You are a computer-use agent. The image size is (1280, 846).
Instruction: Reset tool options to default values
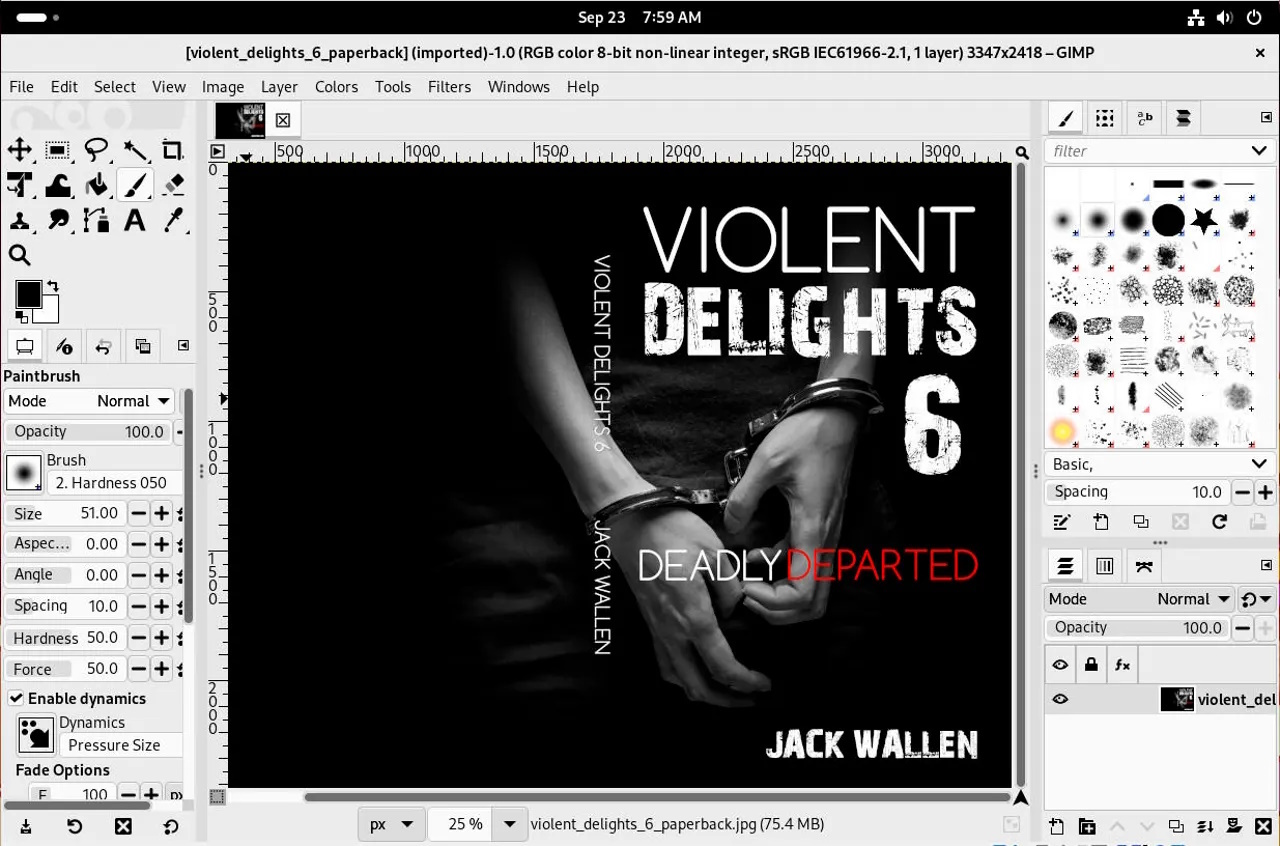coord(171,826)
